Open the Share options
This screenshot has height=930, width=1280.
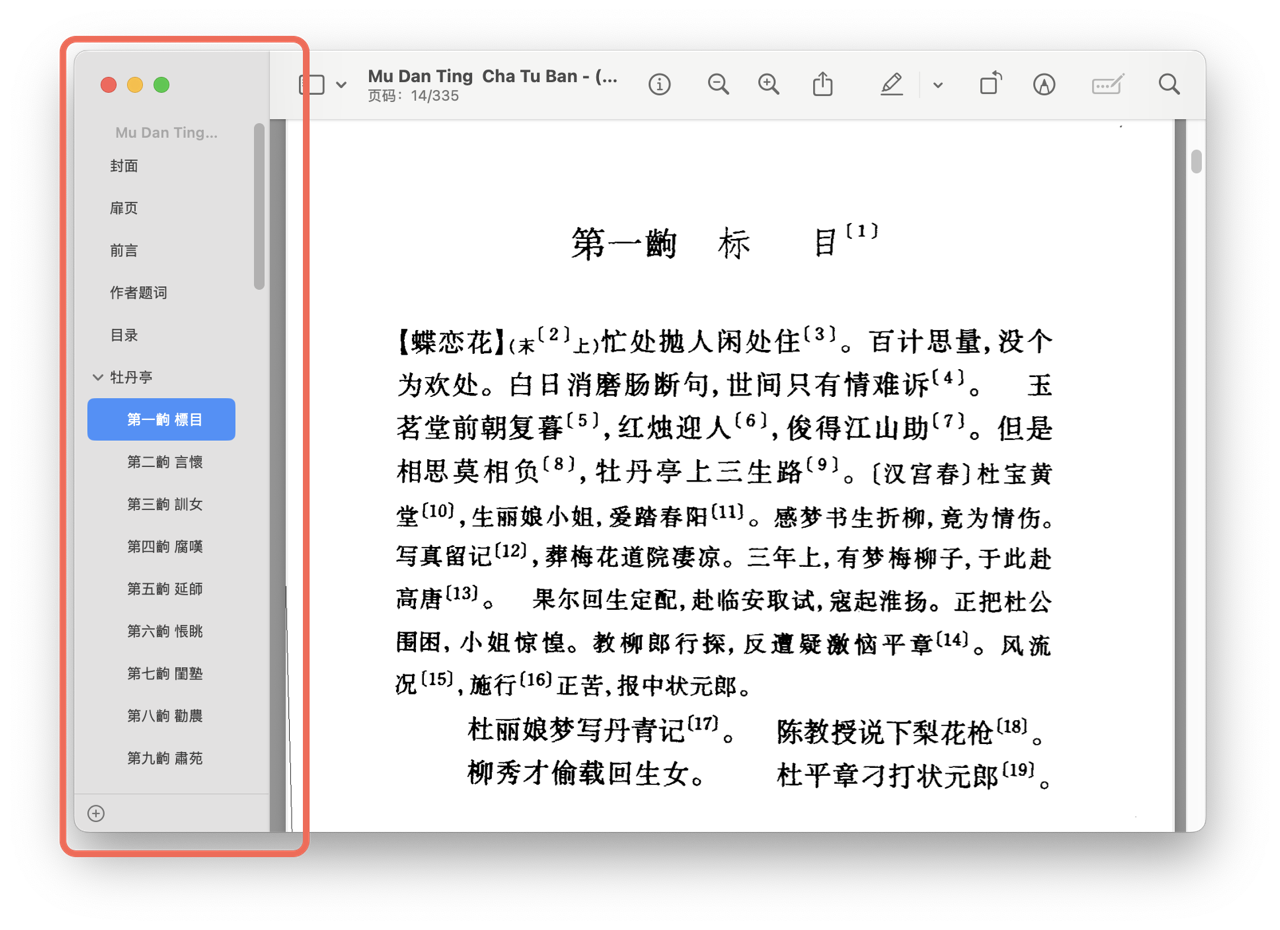point(823,84)
